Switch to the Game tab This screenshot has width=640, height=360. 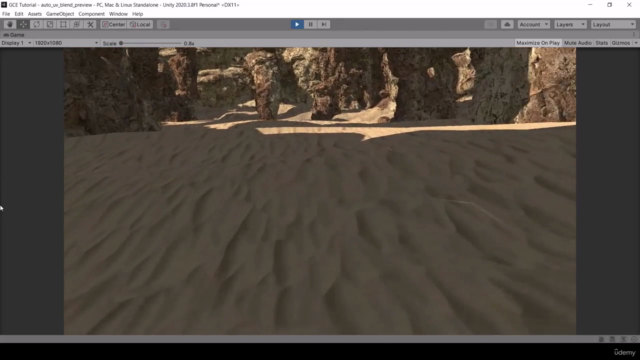(14, 35)
